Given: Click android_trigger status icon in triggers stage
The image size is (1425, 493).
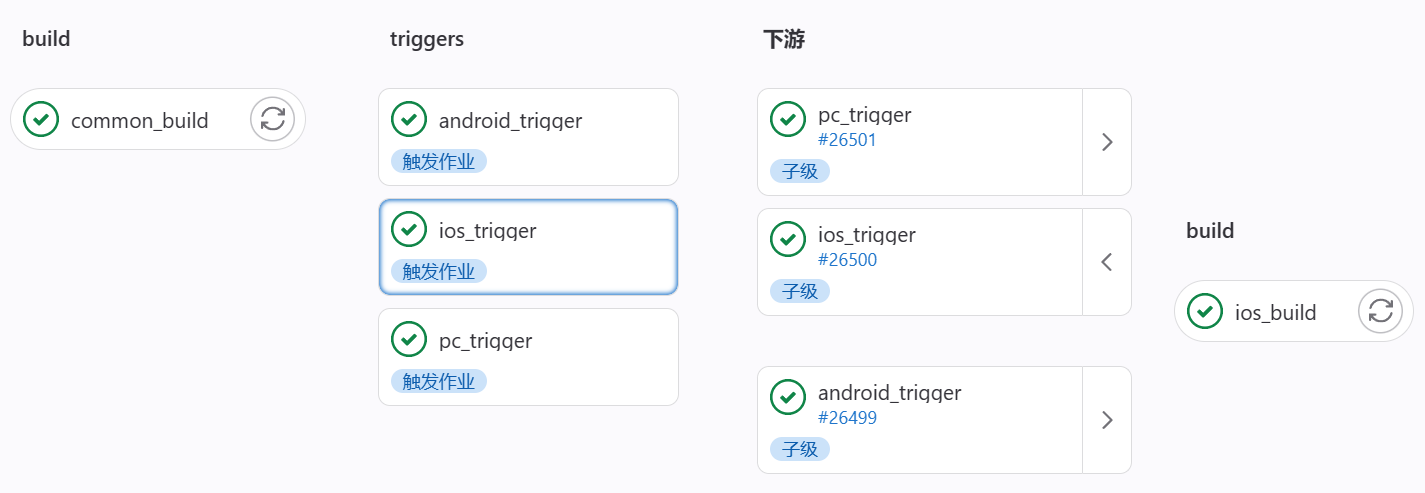Looking at the screenshot, I should coord(409,119).
